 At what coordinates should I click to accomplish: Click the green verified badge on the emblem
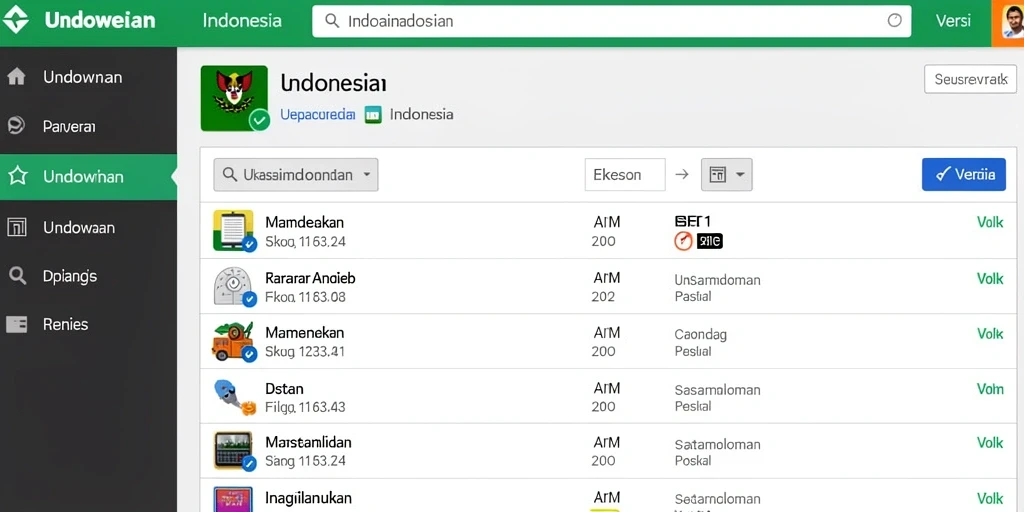pos(259,120)
